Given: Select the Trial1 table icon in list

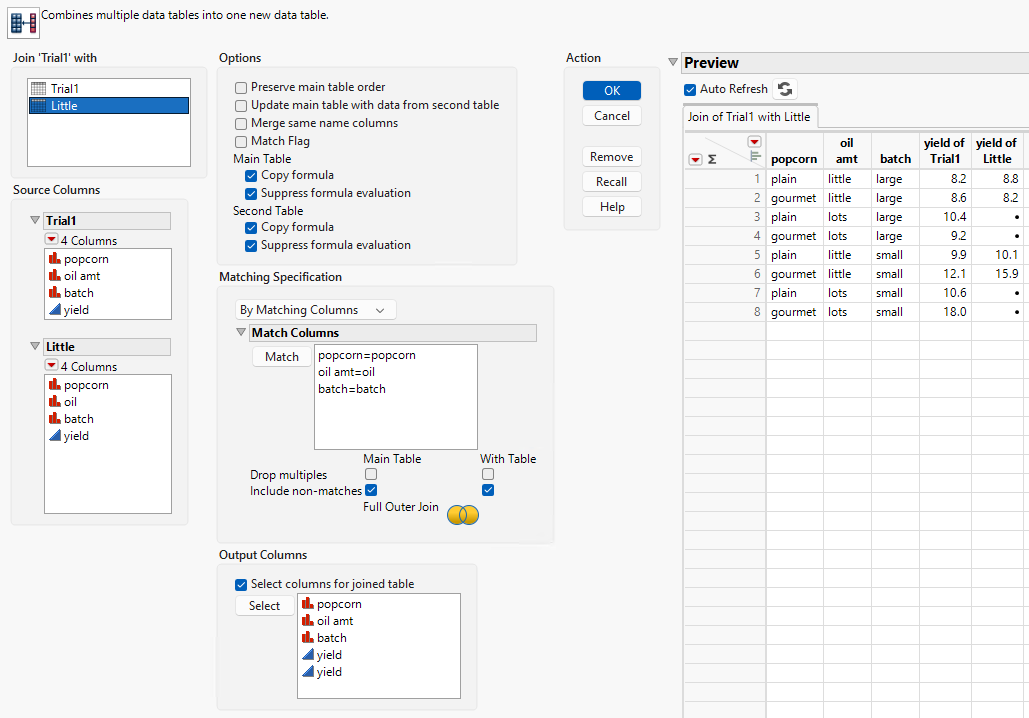Looking at the screenshot, I should pyautogui.click(x=39, y=89).
